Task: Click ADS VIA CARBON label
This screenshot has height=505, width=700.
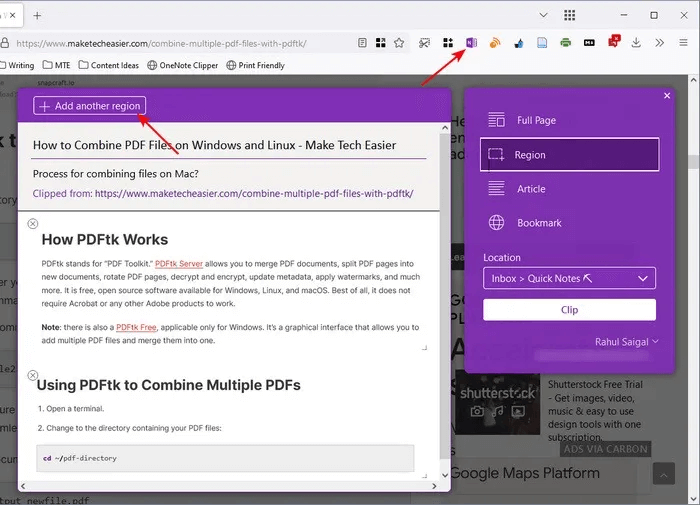Action: click(605, 449)
